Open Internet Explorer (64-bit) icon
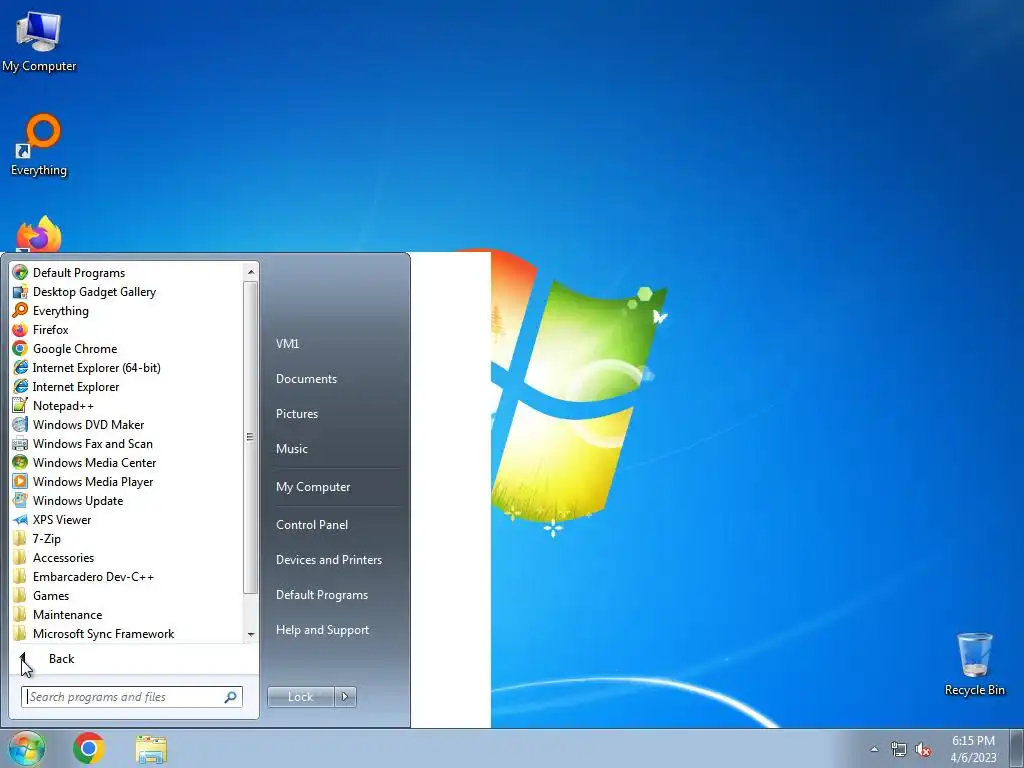 (x=20, y=367)
